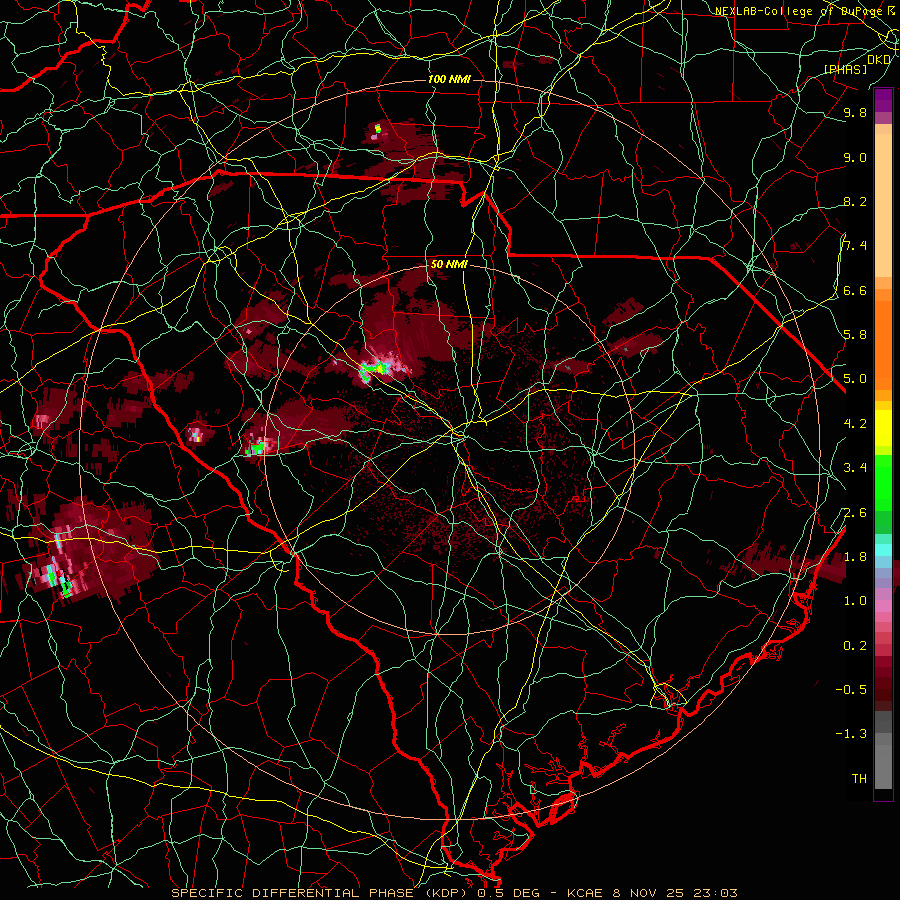The width and height of the screenshot is (900, 900).
Task: Click the 6.6 value on the color scale
Action: 855,290
